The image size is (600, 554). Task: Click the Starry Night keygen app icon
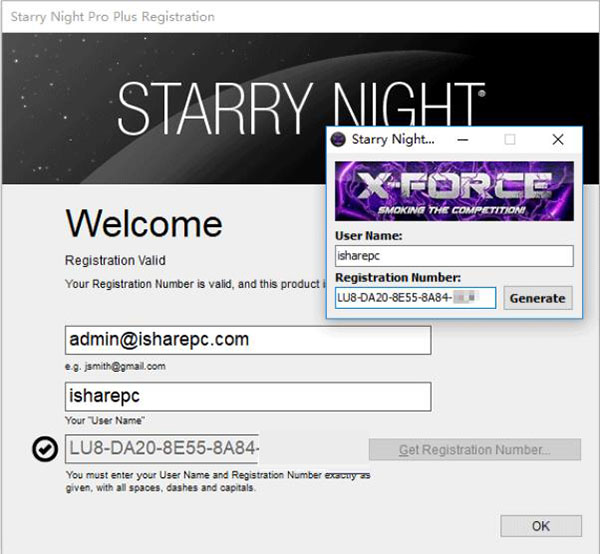click(x=338, y=139)
